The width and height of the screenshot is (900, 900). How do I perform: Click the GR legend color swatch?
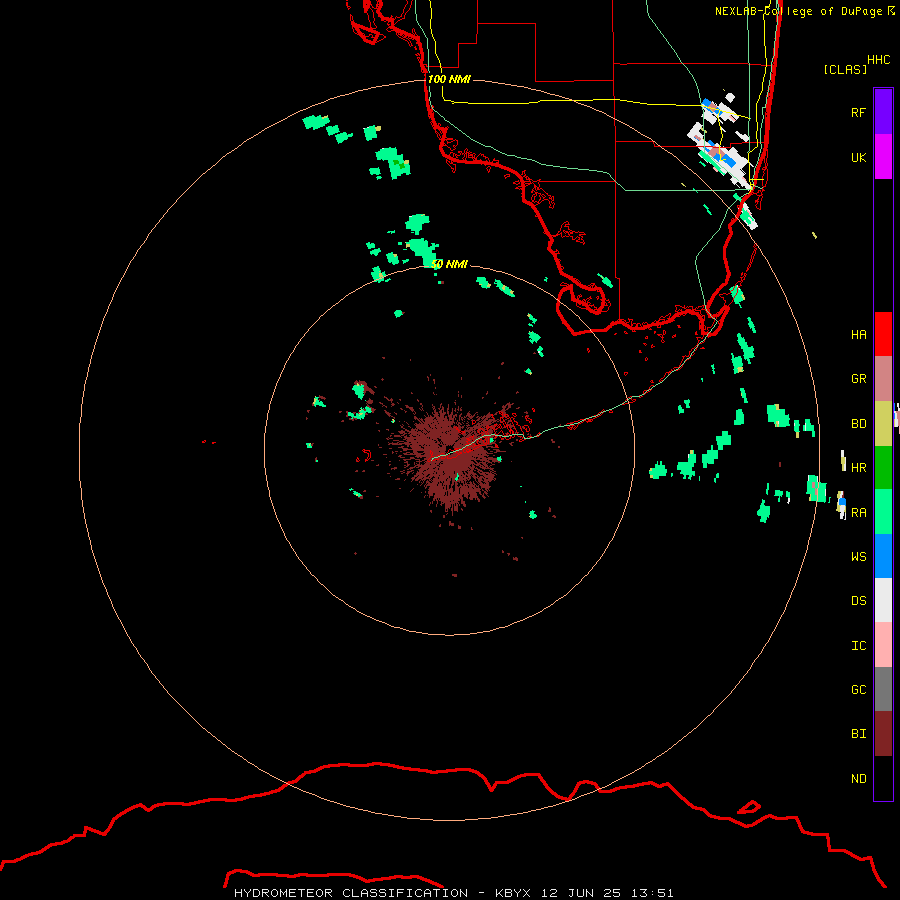[883, 379]
